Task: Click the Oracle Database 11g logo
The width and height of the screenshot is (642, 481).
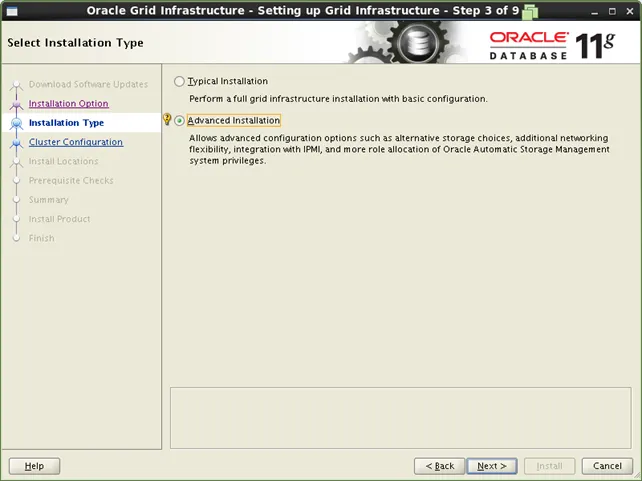Action: coord(552,46)
